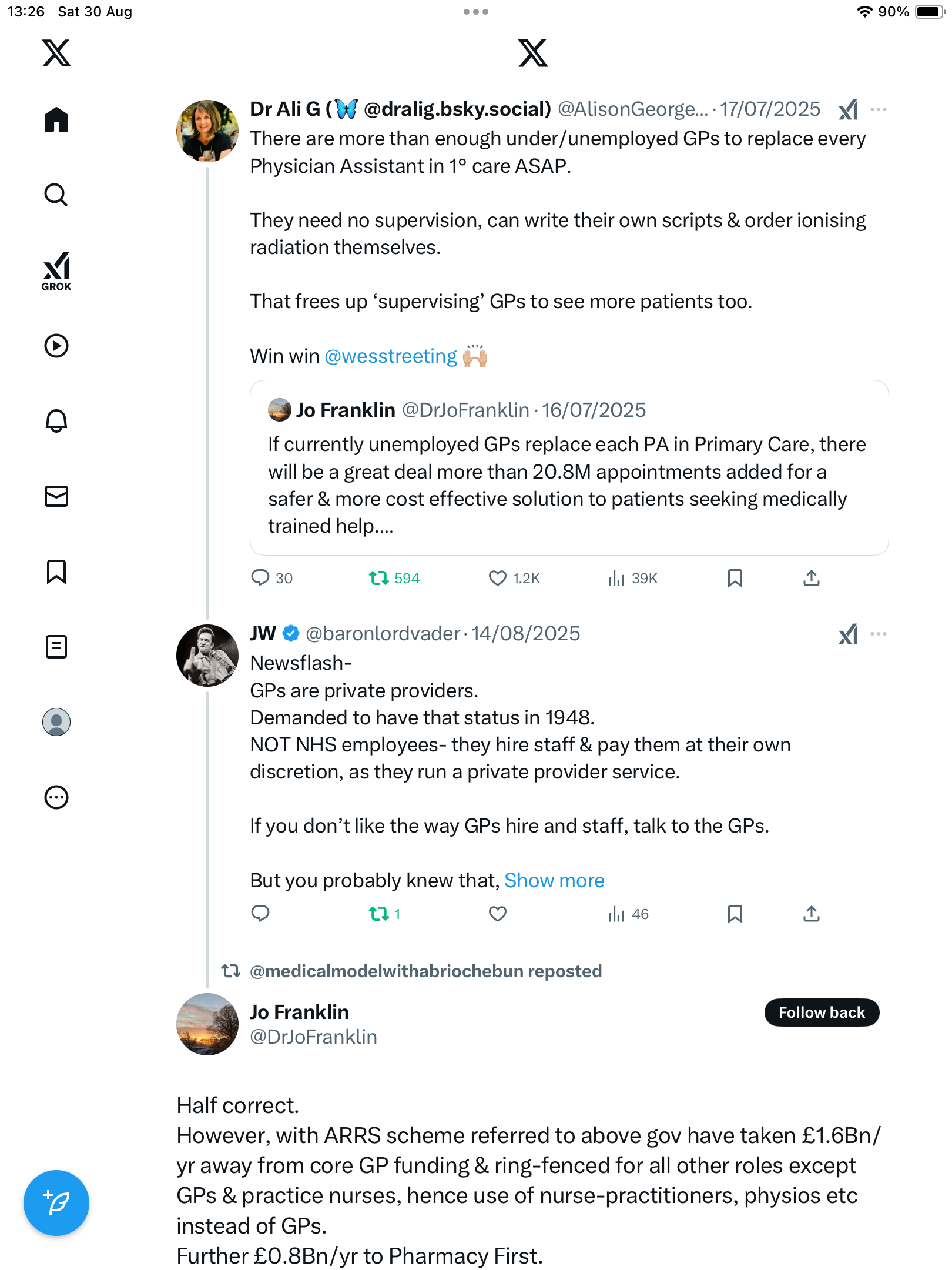The image size is (952, 1270).
Task: Open more options on JW's post
Action: (879, 634)
